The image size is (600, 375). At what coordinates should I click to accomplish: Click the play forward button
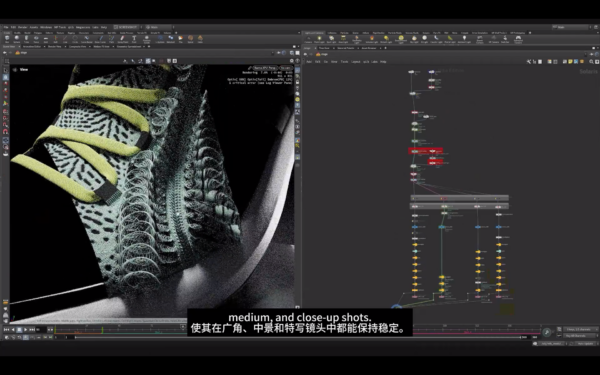26,329
